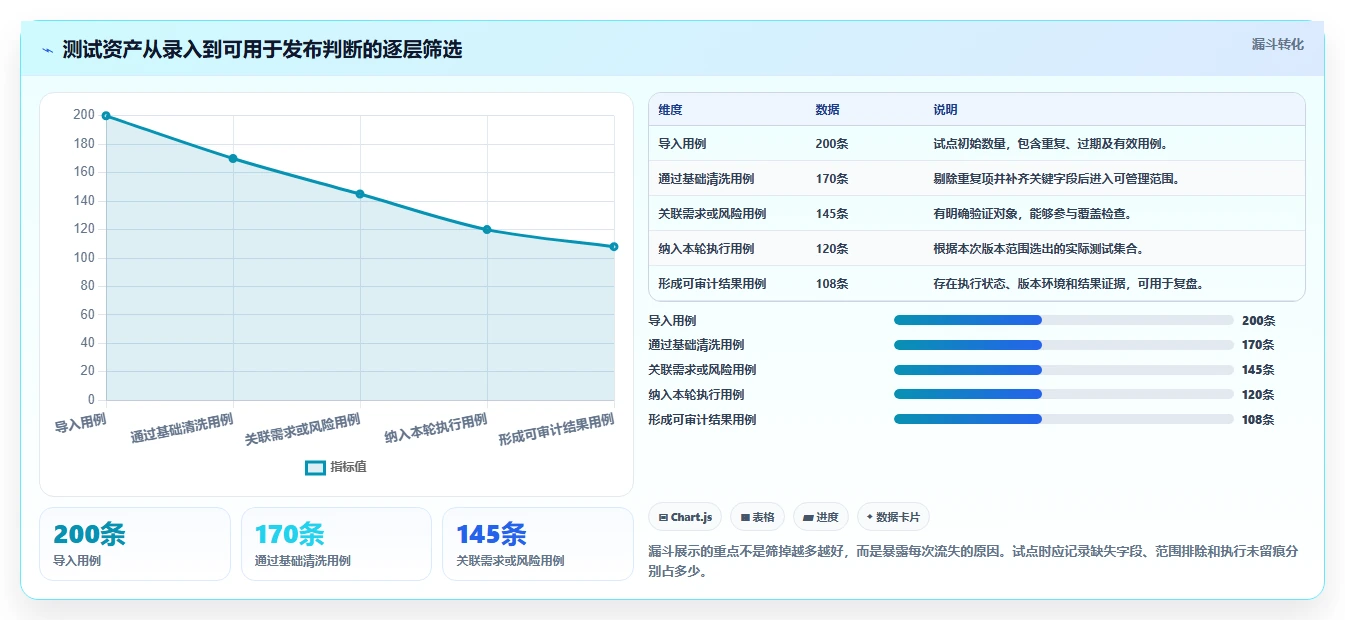Click the 形成可审计结果用例 progress bar
Image resolution: width=1345 pixels, height=620 pixels.
pos(1064,420)
